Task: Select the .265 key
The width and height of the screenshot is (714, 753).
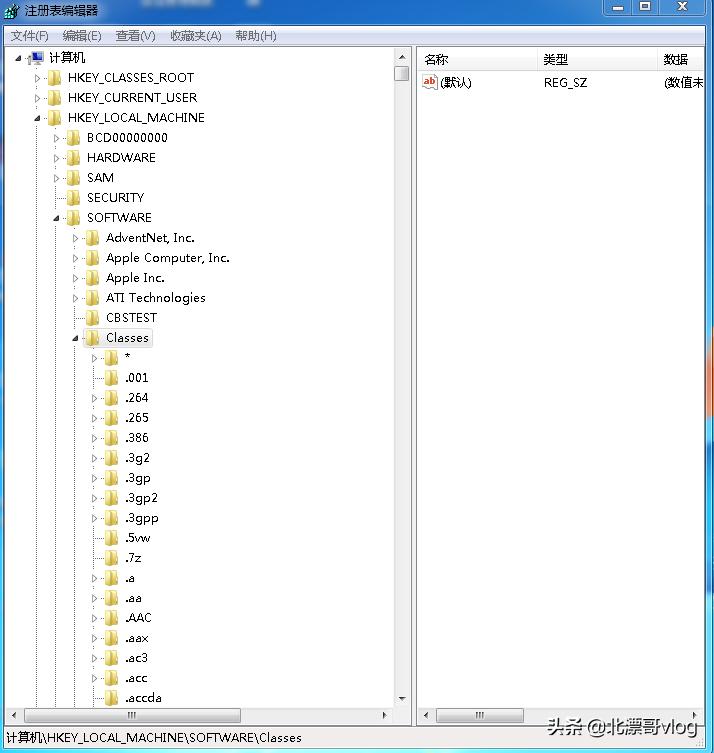Action: click(137, 418)
